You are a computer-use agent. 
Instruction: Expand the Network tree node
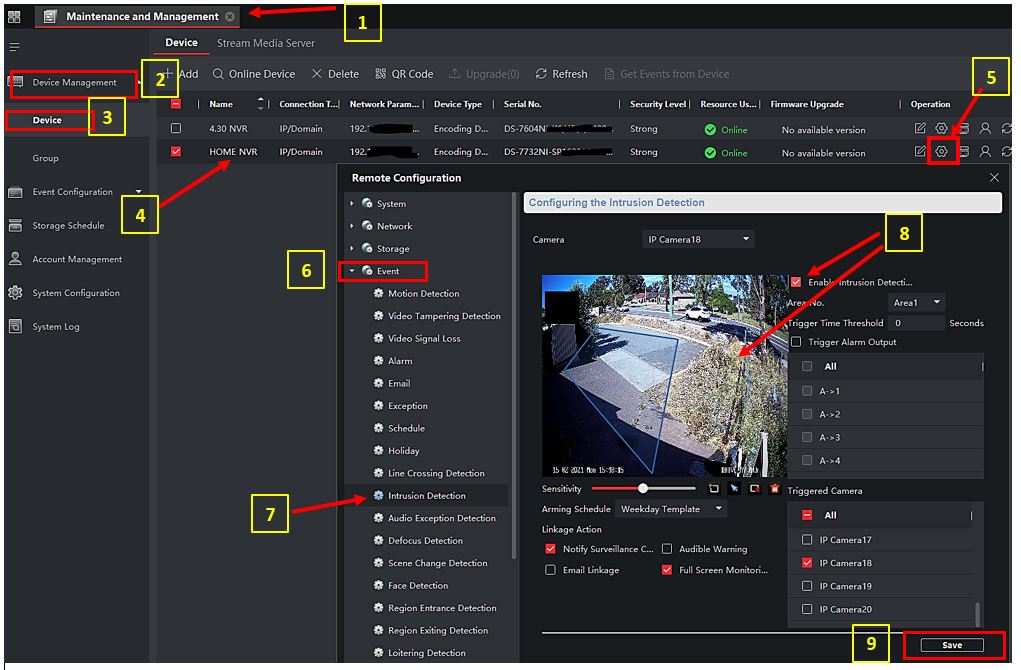(352, 226)
